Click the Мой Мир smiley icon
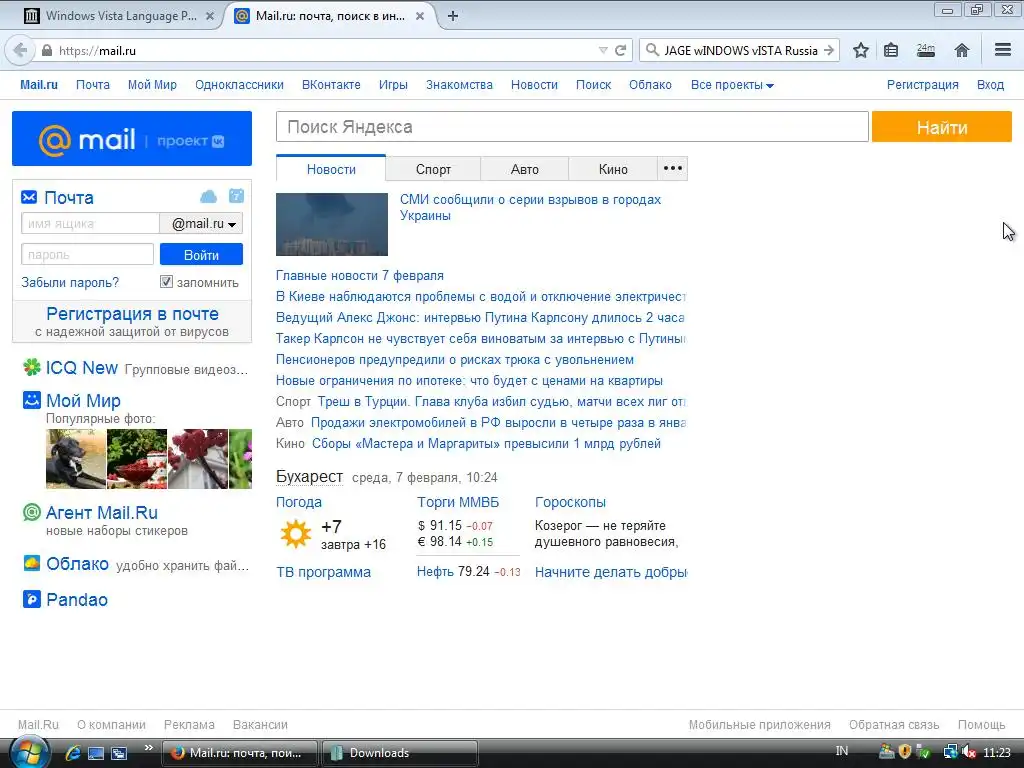Viewport: 1024px width, 768px height. pyautogui.click(x=31, y=400)
